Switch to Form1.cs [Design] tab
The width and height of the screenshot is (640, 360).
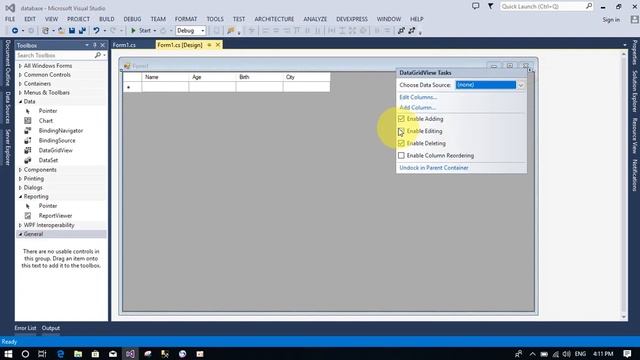pyautogui.click(x=180, y=45)
